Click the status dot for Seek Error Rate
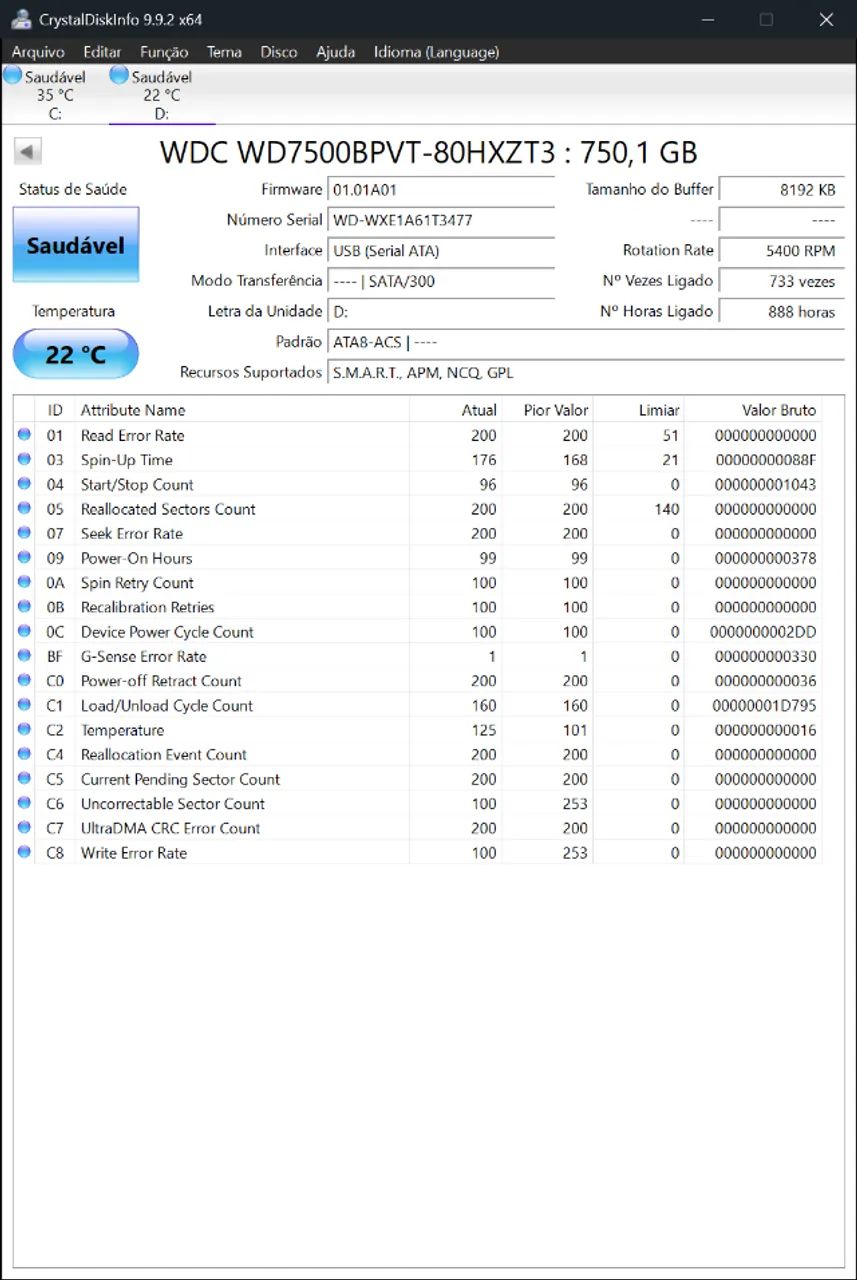857x1280 pixels. tap(24, 533)
